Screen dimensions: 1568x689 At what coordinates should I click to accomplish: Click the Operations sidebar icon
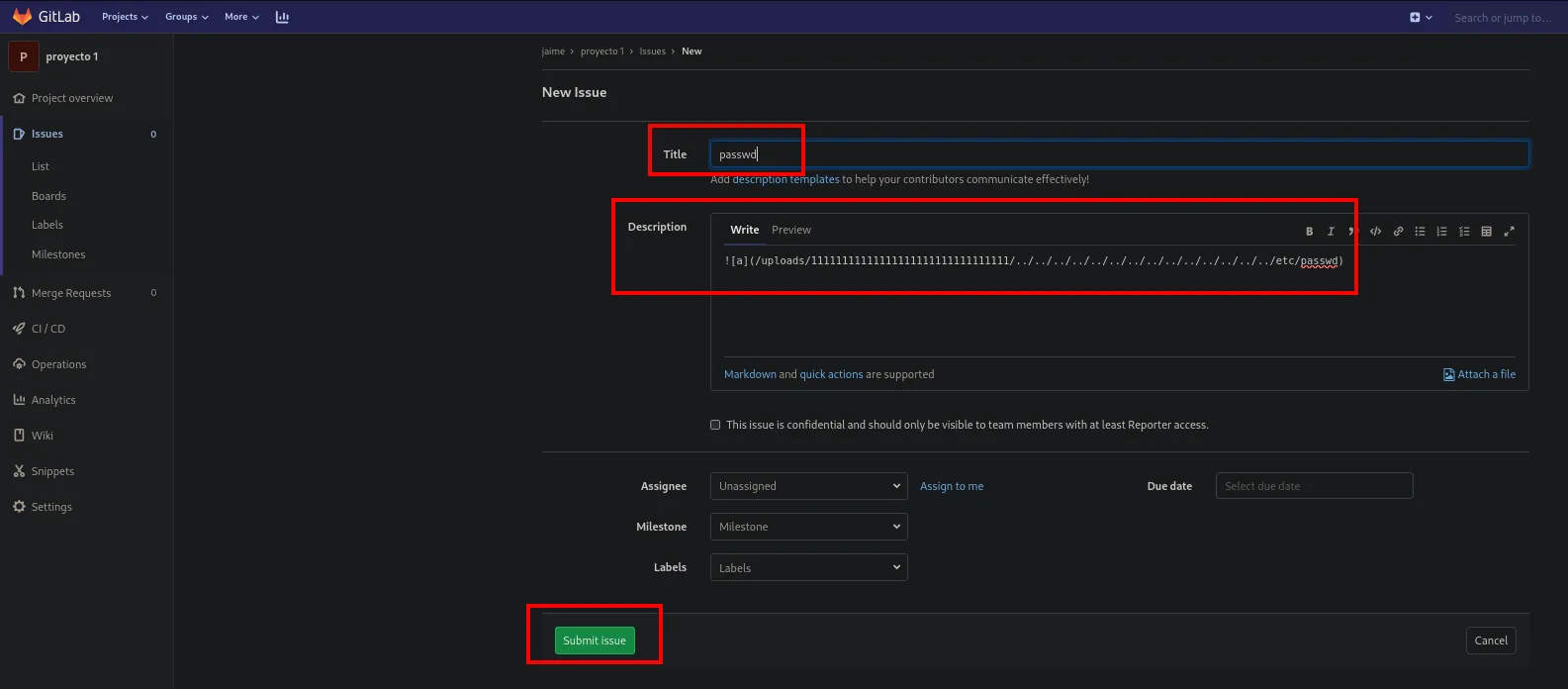point(19,364)
